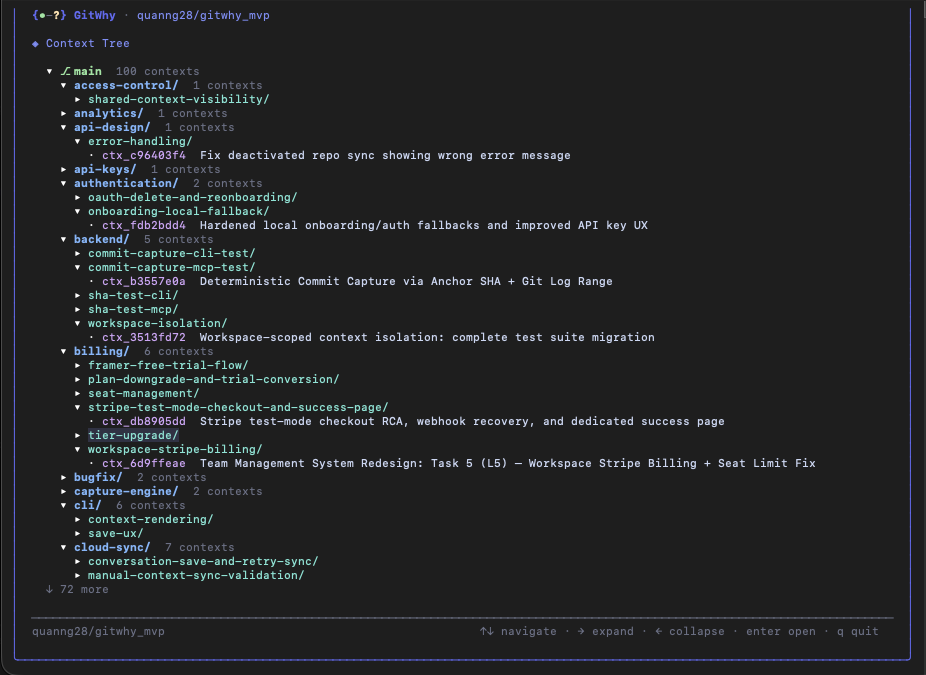Click the footer repo path quanng28/gitwhy_mvp
Image resolution: width=926 pixels, height=675 pixels.
click(98, 632)
